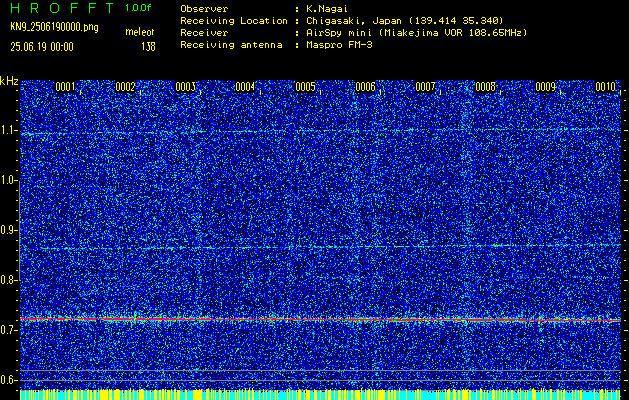
Task: Click the 0.9 frequency axis label
Action: 9,230
